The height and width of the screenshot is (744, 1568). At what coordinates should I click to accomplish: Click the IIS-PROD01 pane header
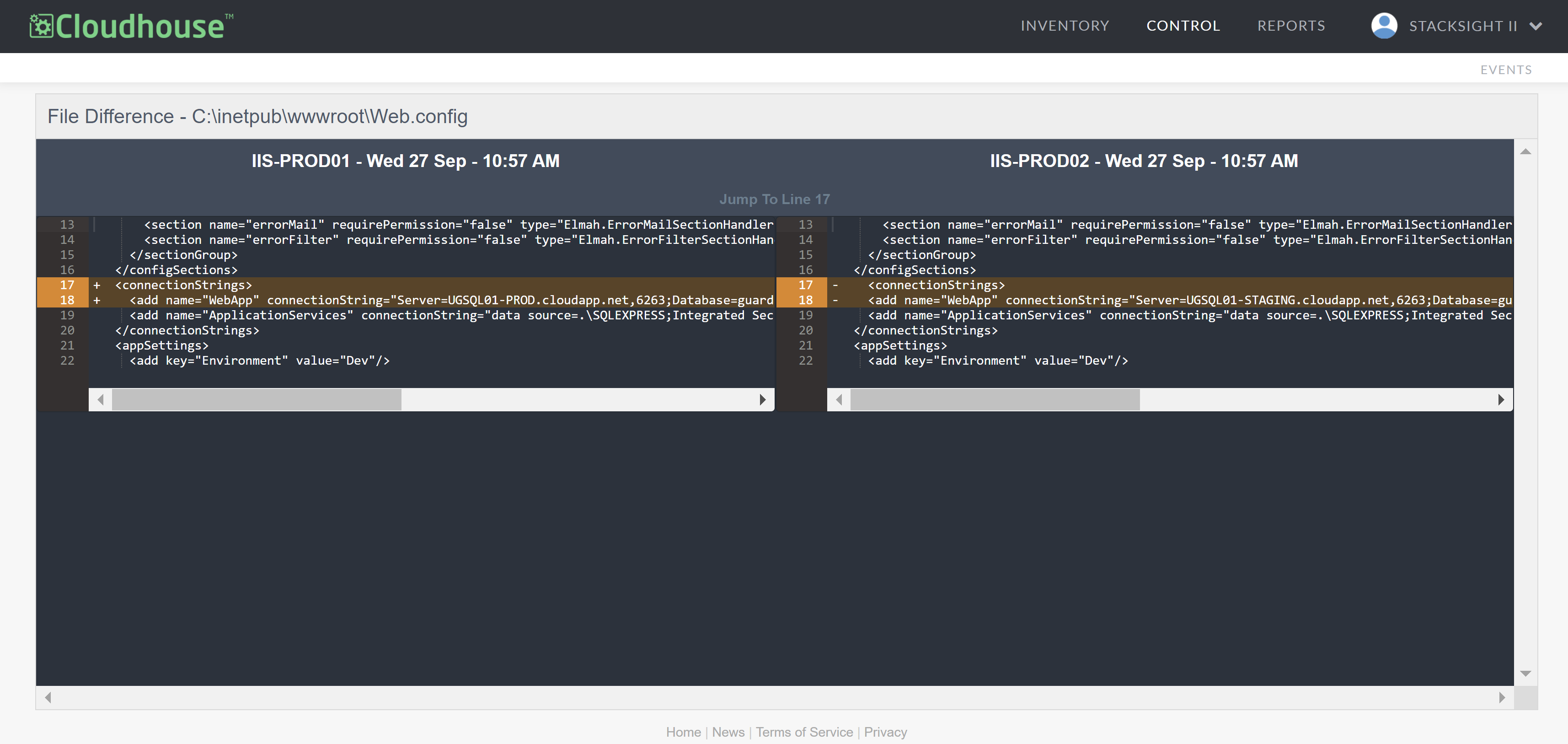coord(406,161)
